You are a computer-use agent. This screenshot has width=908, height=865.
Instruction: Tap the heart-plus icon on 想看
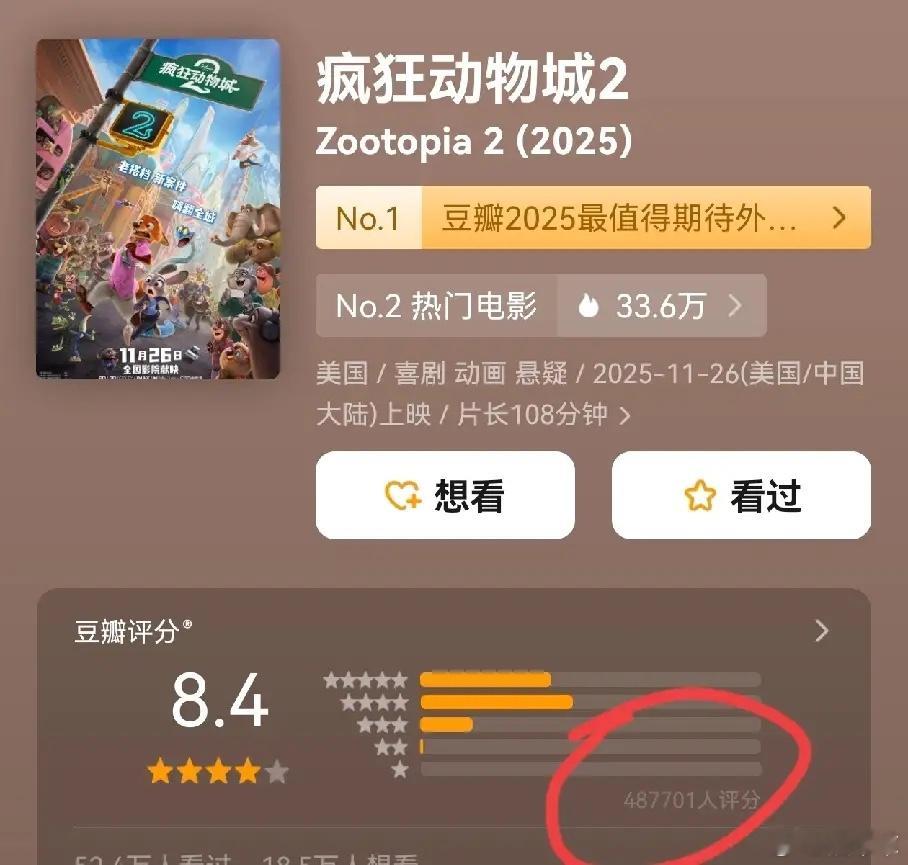[x=403, y=495]
